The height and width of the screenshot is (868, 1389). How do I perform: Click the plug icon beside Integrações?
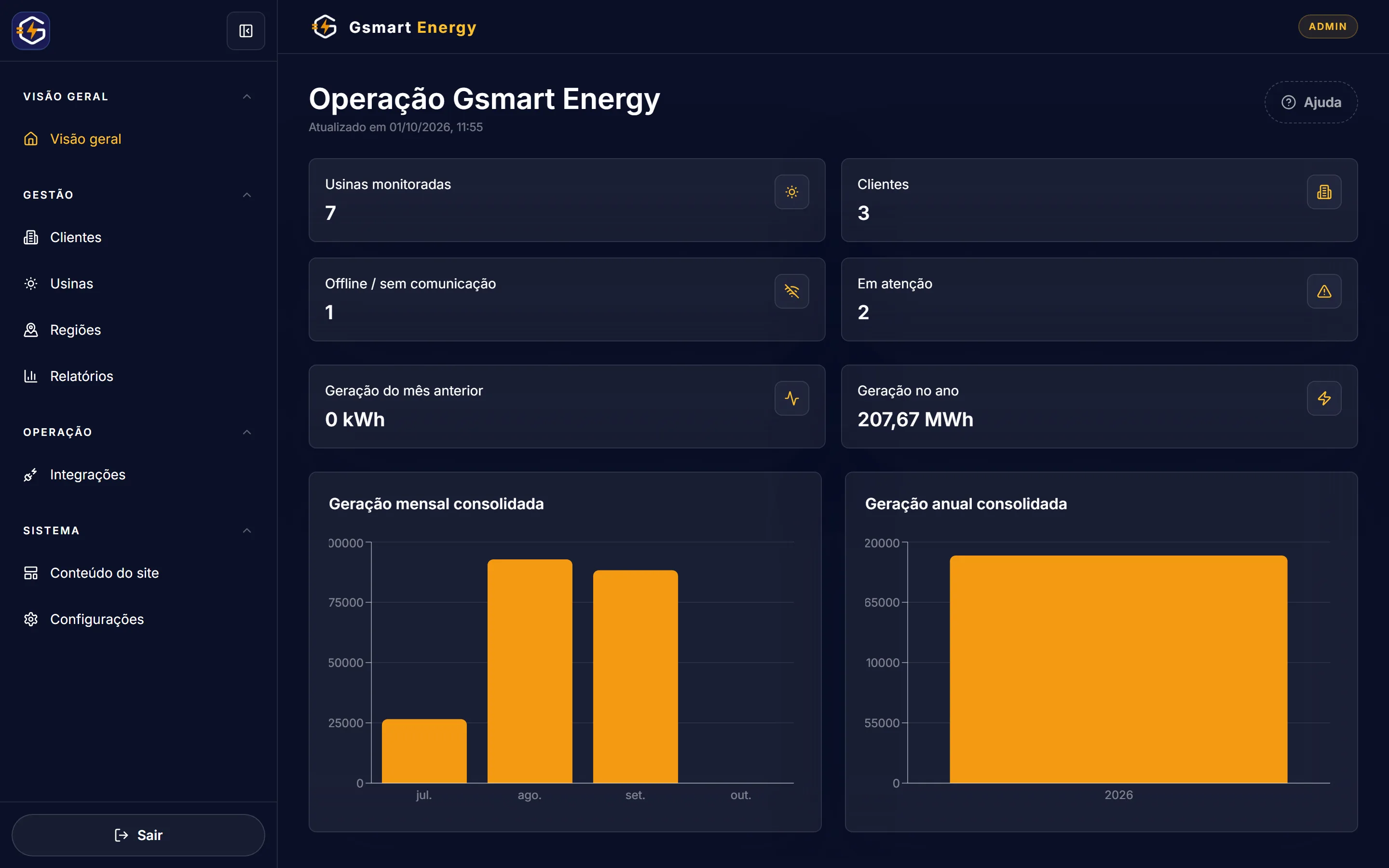click(x=31, y=475)
